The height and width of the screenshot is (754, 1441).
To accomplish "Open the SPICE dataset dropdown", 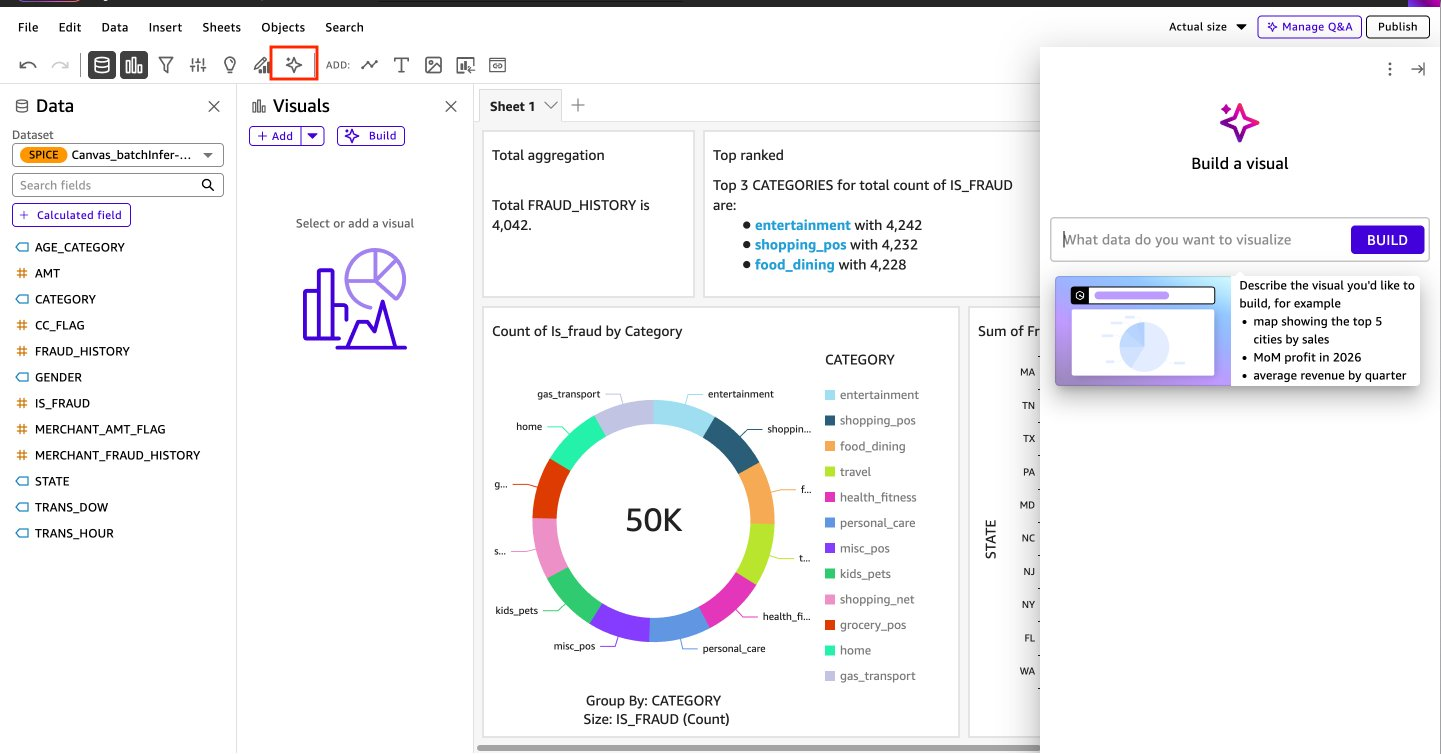I will (118, 155).
